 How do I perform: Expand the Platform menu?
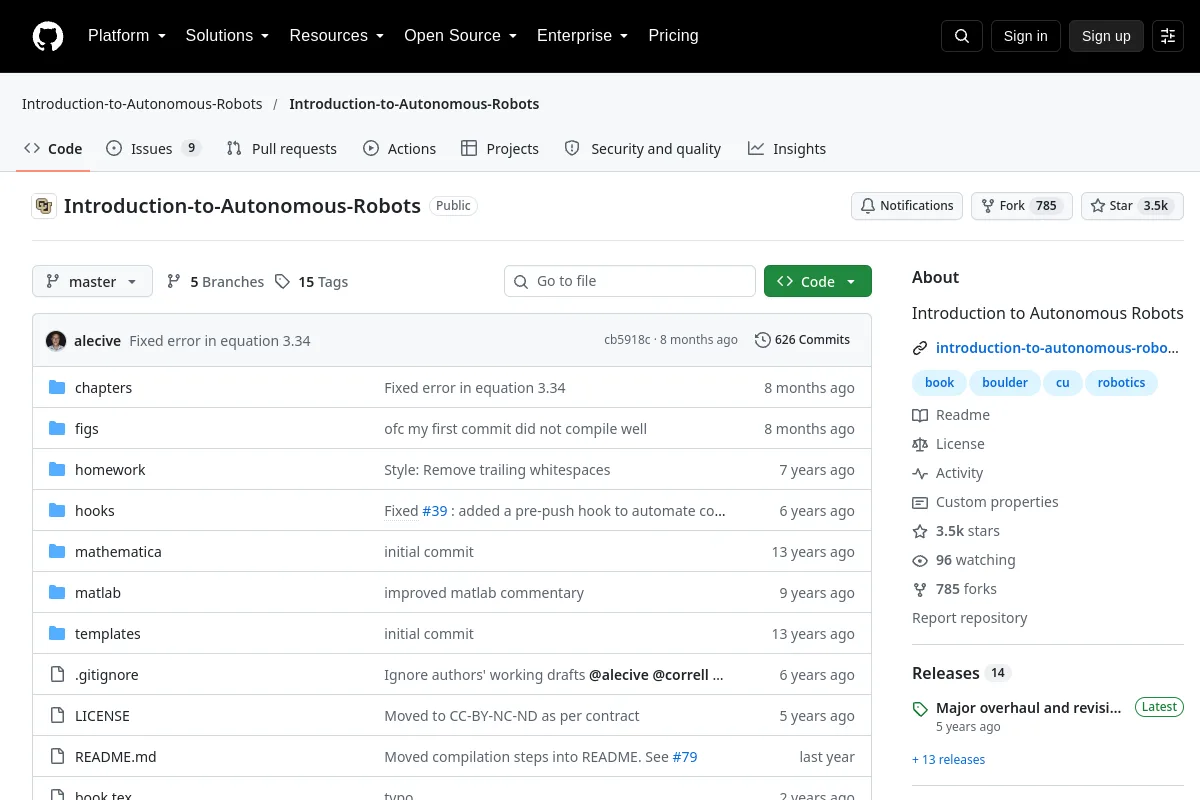(x=126, y=36)
